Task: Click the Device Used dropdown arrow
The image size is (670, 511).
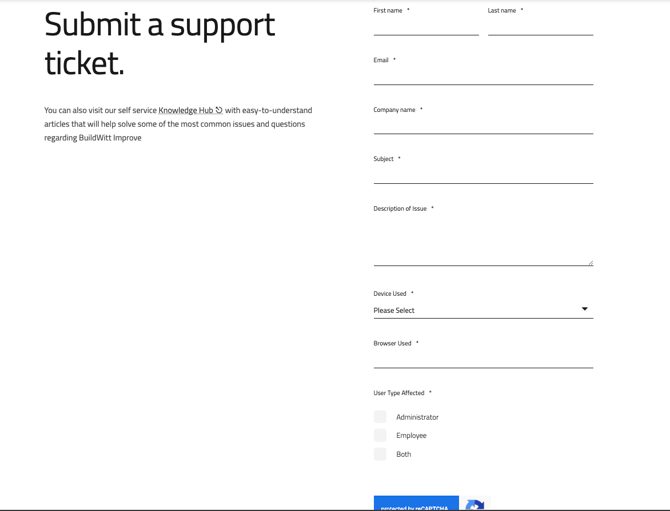Action: 585,309
